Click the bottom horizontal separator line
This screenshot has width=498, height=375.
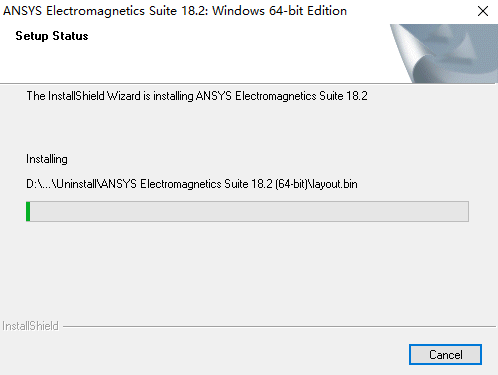click(279, 326)
